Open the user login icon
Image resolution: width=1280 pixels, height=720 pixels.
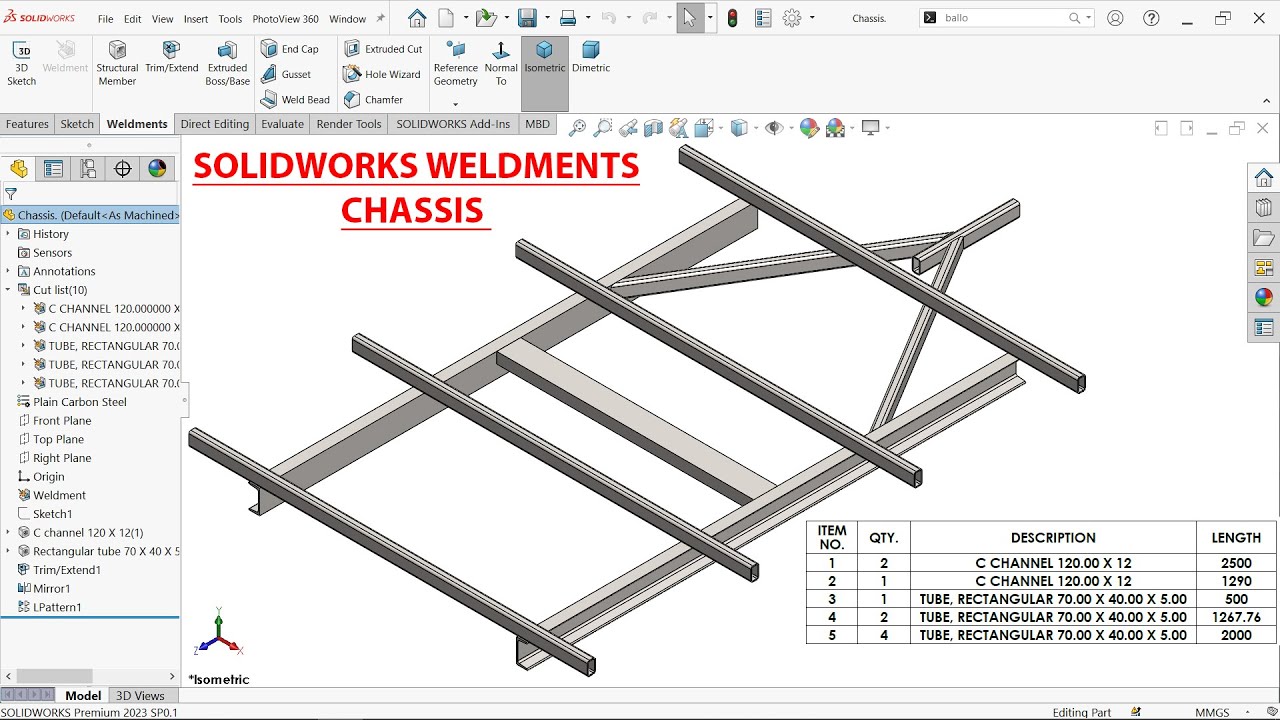[x=1115, y=18]
